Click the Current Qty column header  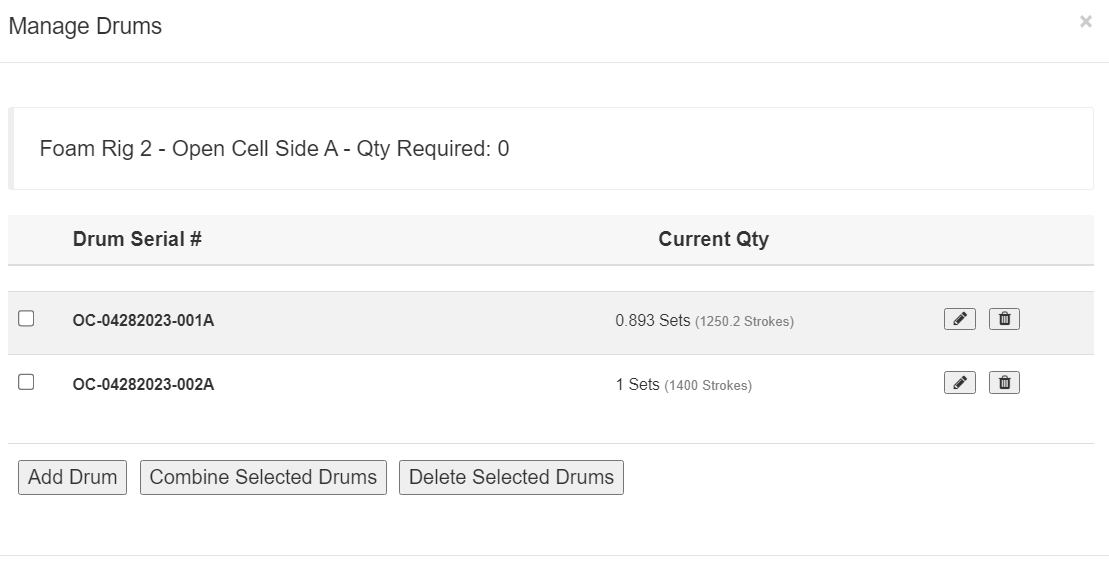coord(713,239)
